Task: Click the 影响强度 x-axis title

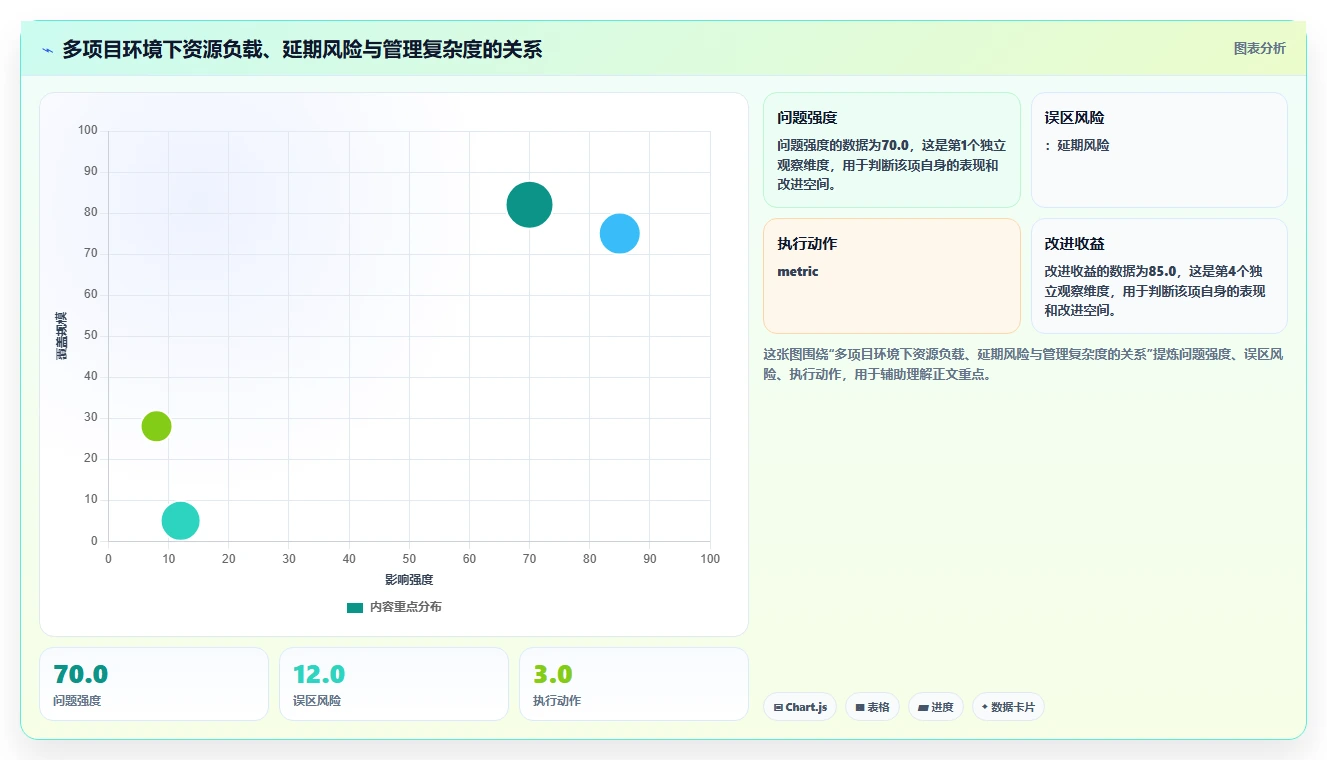Action: (409, 580)
